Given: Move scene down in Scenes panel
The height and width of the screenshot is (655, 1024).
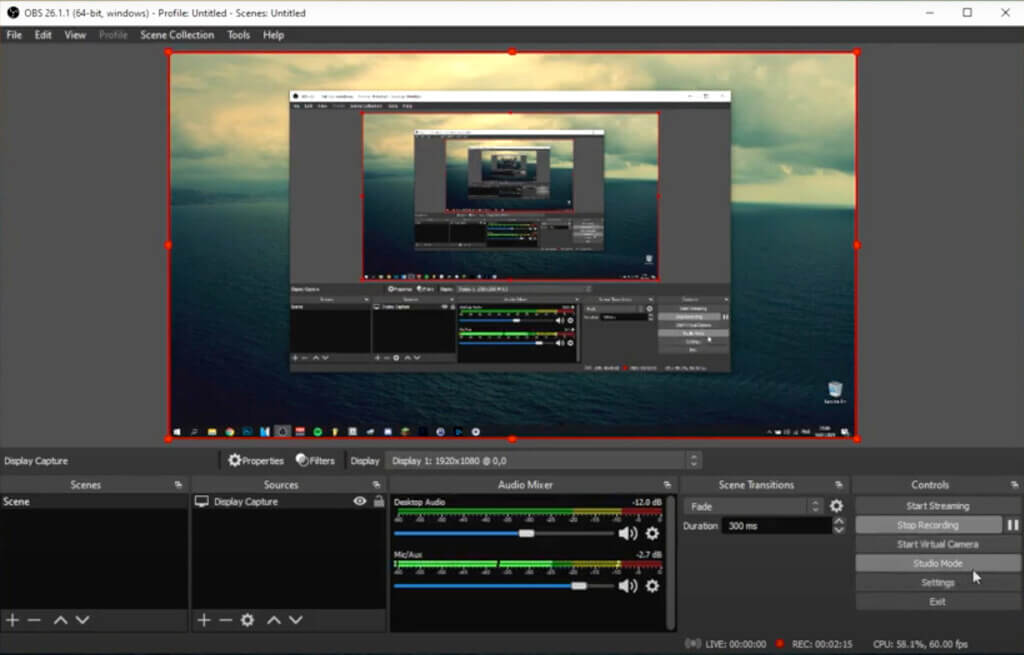Looking at the screenshot, I should pos(82,620).
